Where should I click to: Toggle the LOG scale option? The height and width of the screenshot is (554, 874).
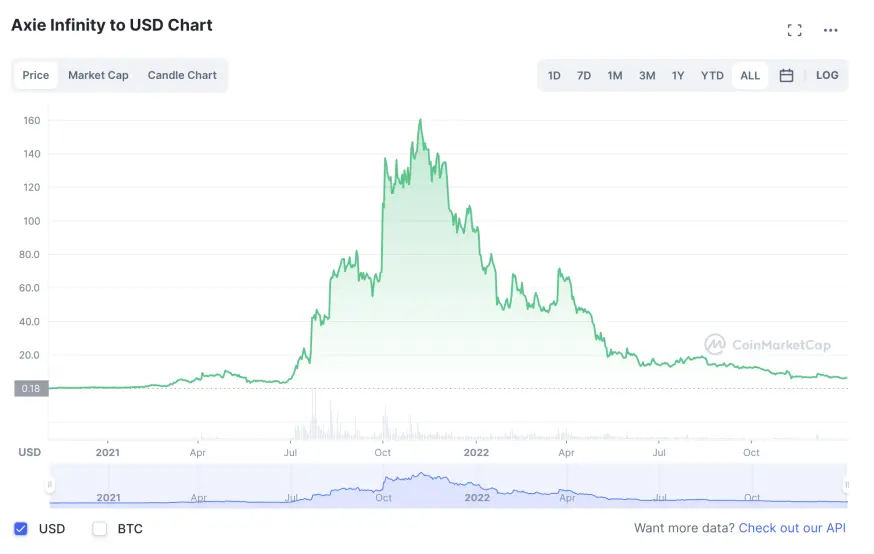pos(827,75)
